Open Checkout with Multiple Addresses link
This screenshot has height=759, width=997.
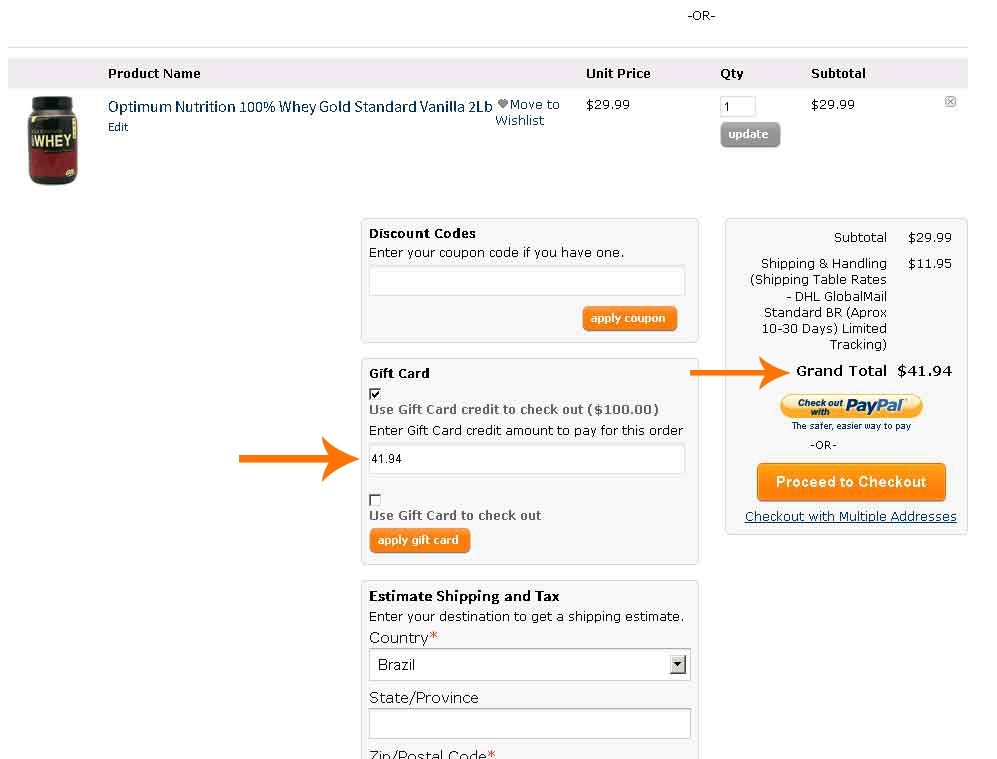850,517
